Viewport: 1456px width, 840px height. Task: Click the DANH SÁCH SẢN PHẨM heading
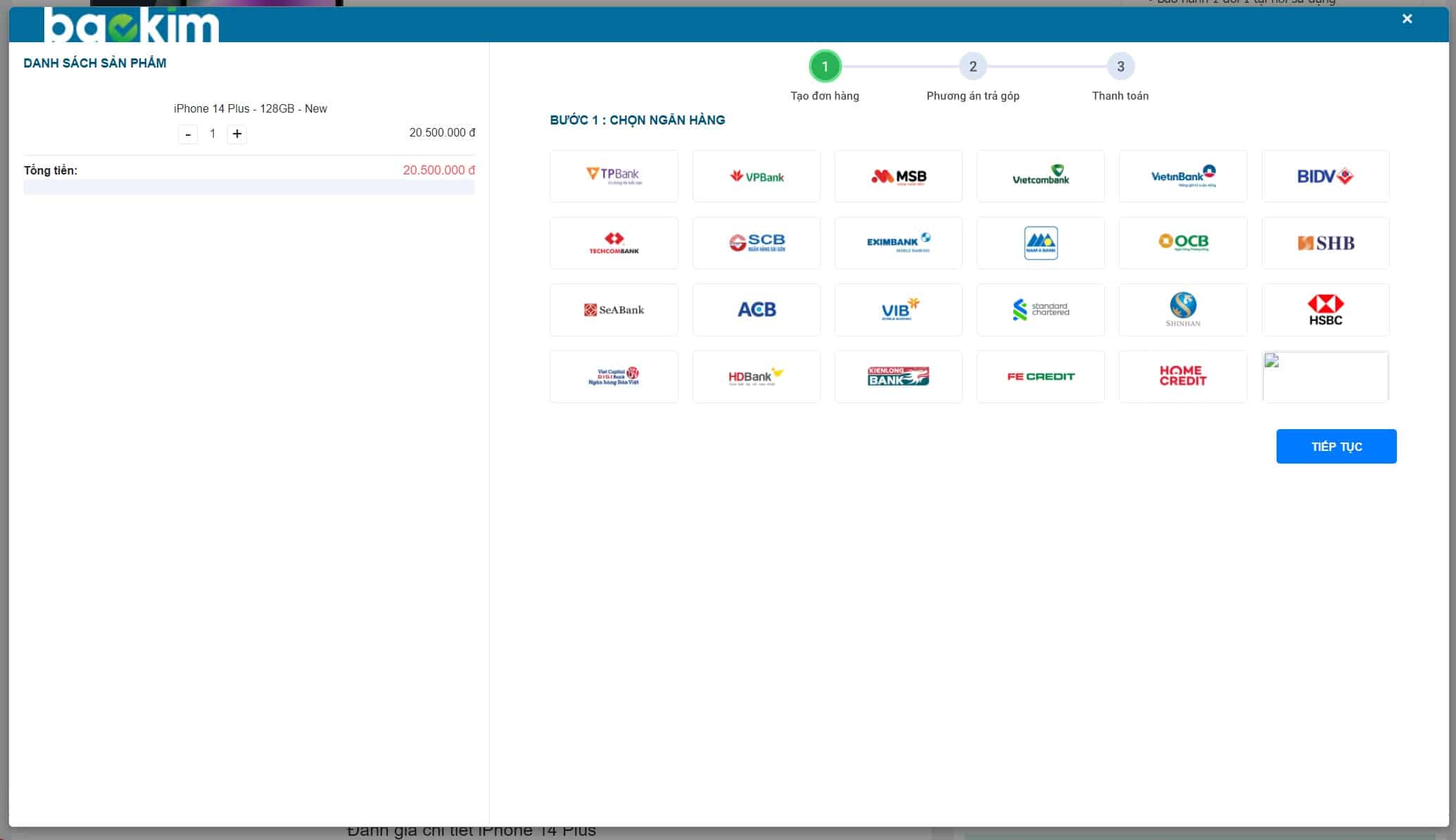[x=95, y=63]
